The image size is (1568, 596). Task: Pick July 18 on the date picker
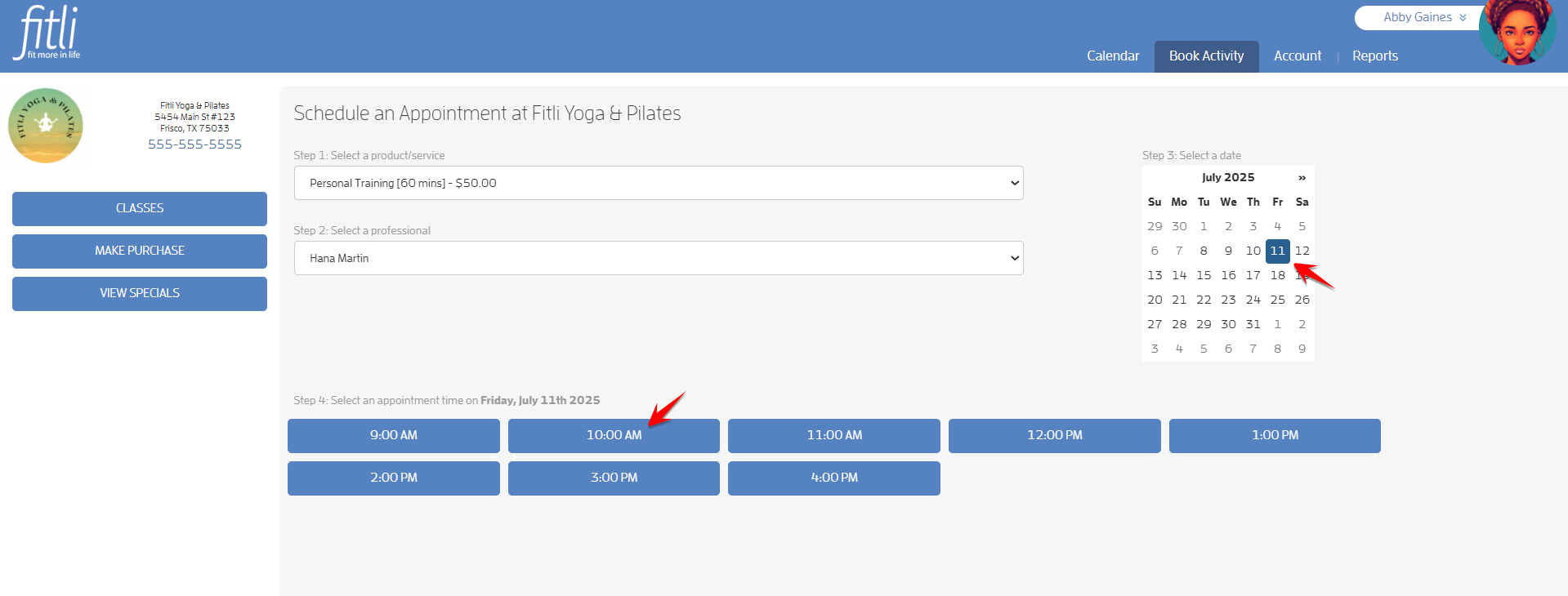[1277, 275]
